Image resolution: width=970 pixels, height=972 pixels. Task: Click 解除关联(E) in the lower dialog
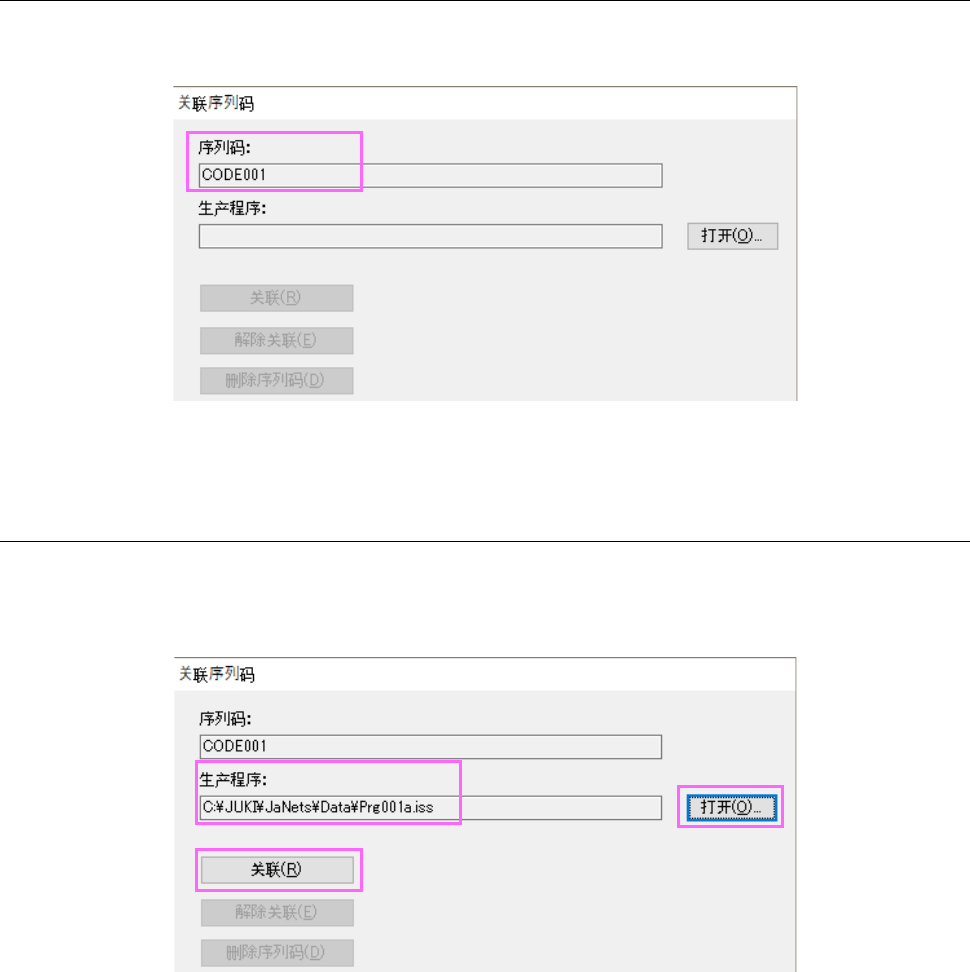277,912
